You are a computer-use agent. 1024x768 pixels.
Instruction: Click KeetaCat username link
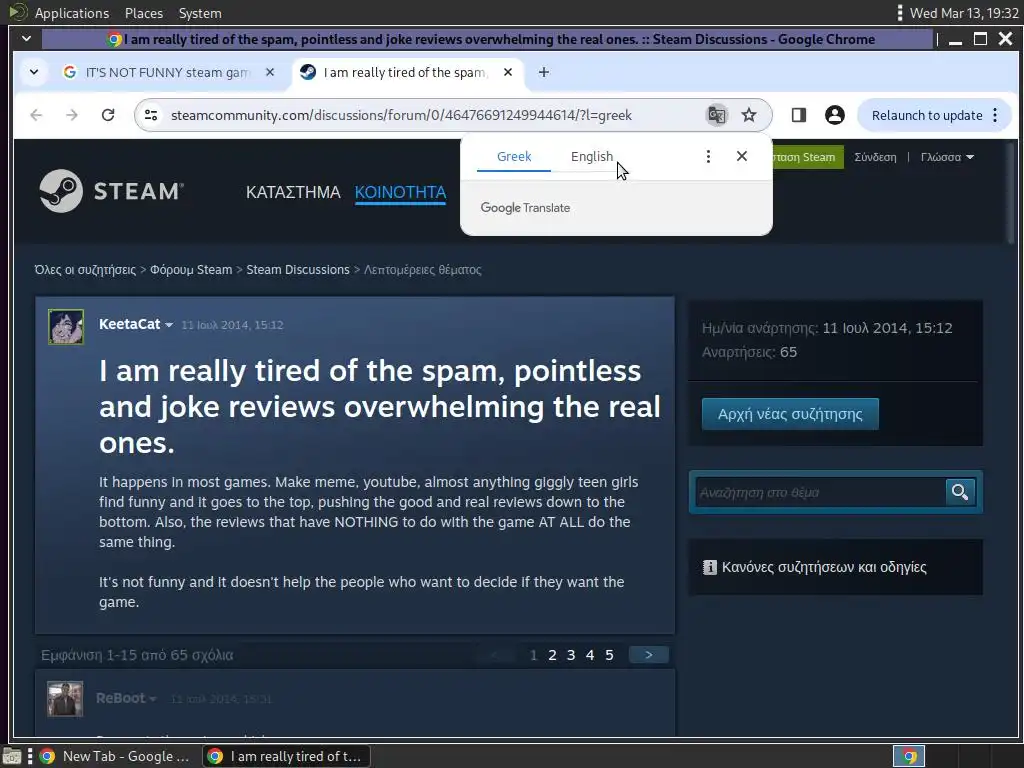(129, 325)
